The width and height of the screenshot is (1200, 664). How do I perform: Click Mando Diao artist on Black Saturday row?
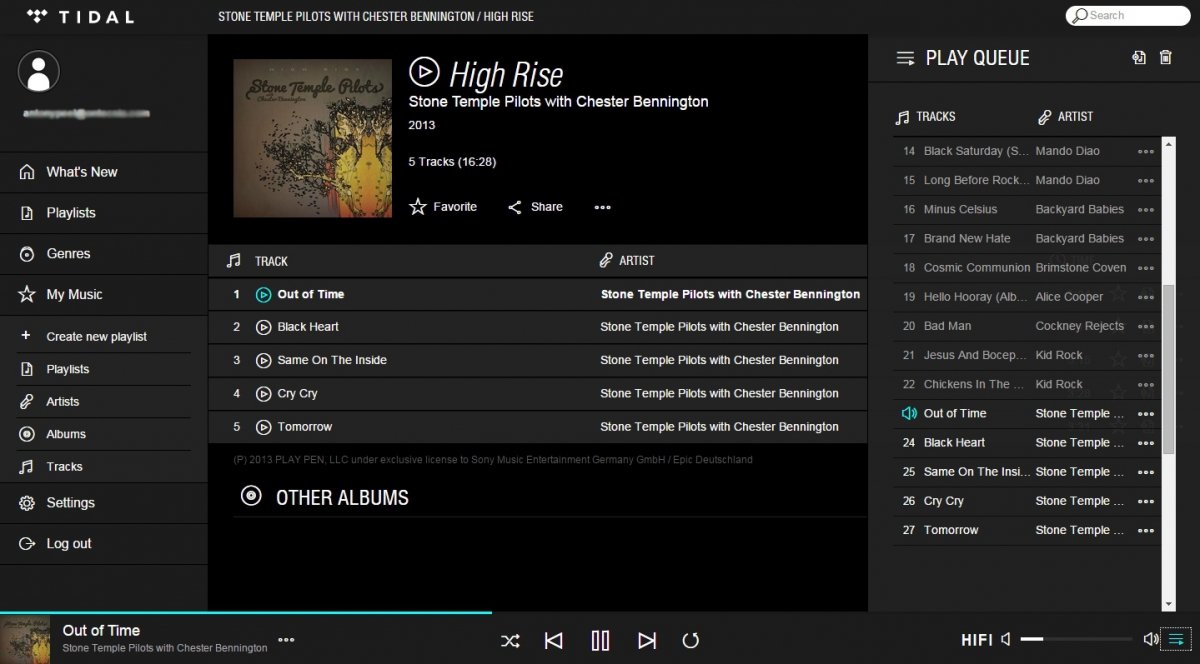click(x=1067, y=151)
